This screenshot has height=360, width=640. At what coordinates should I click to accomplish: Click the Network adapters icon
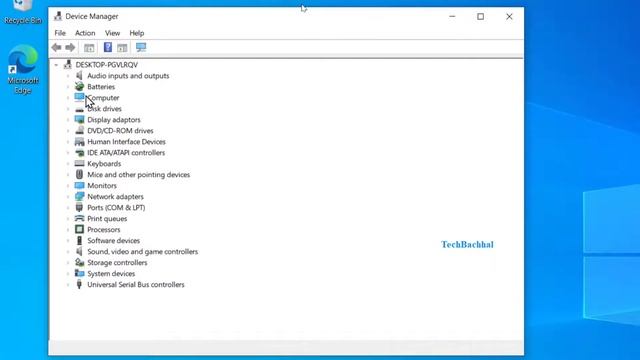pyautogui.click(x=79, y=197)
